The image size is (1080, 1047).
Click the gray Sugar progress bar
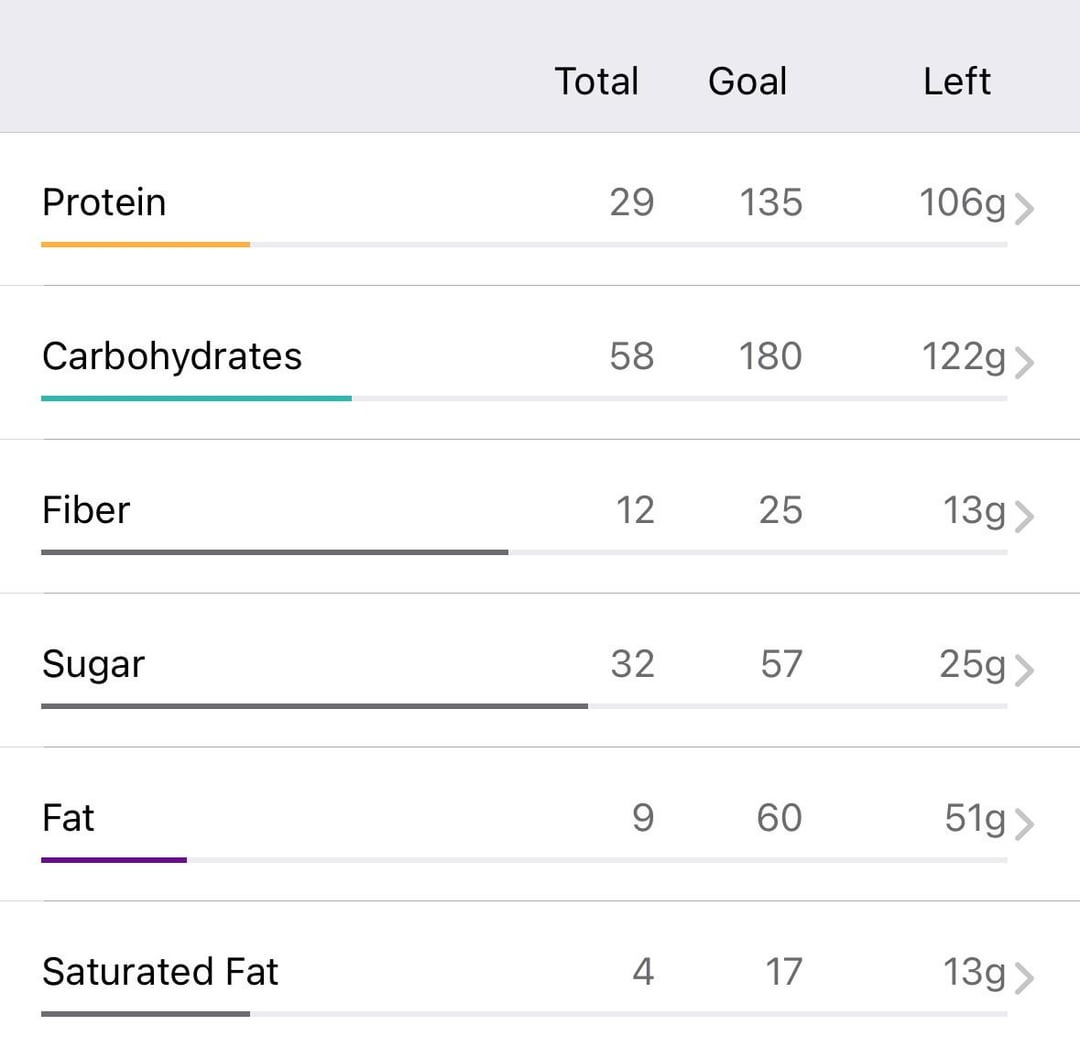(314, 706)
